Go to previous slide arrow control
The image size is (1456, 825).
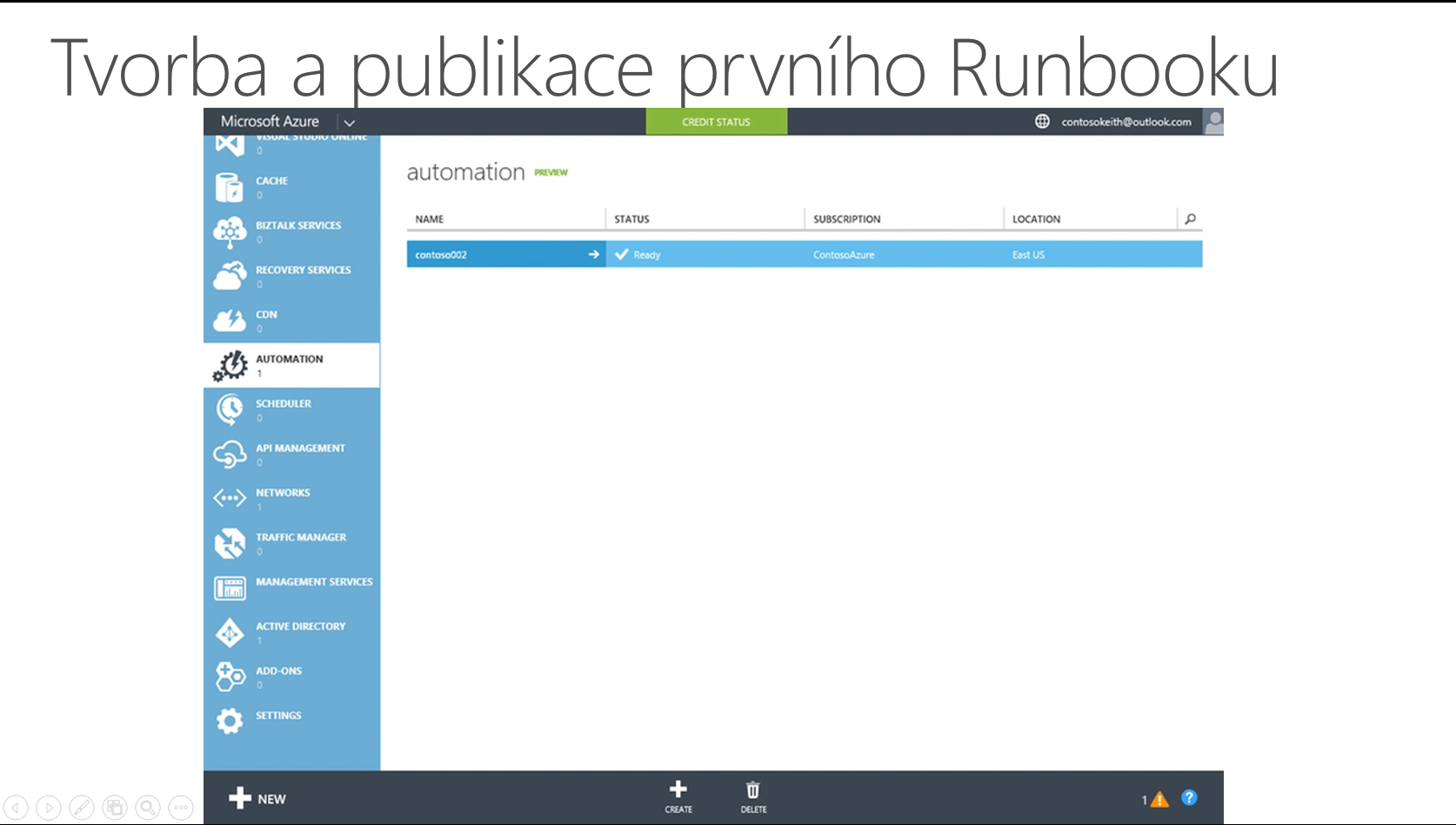16,808
